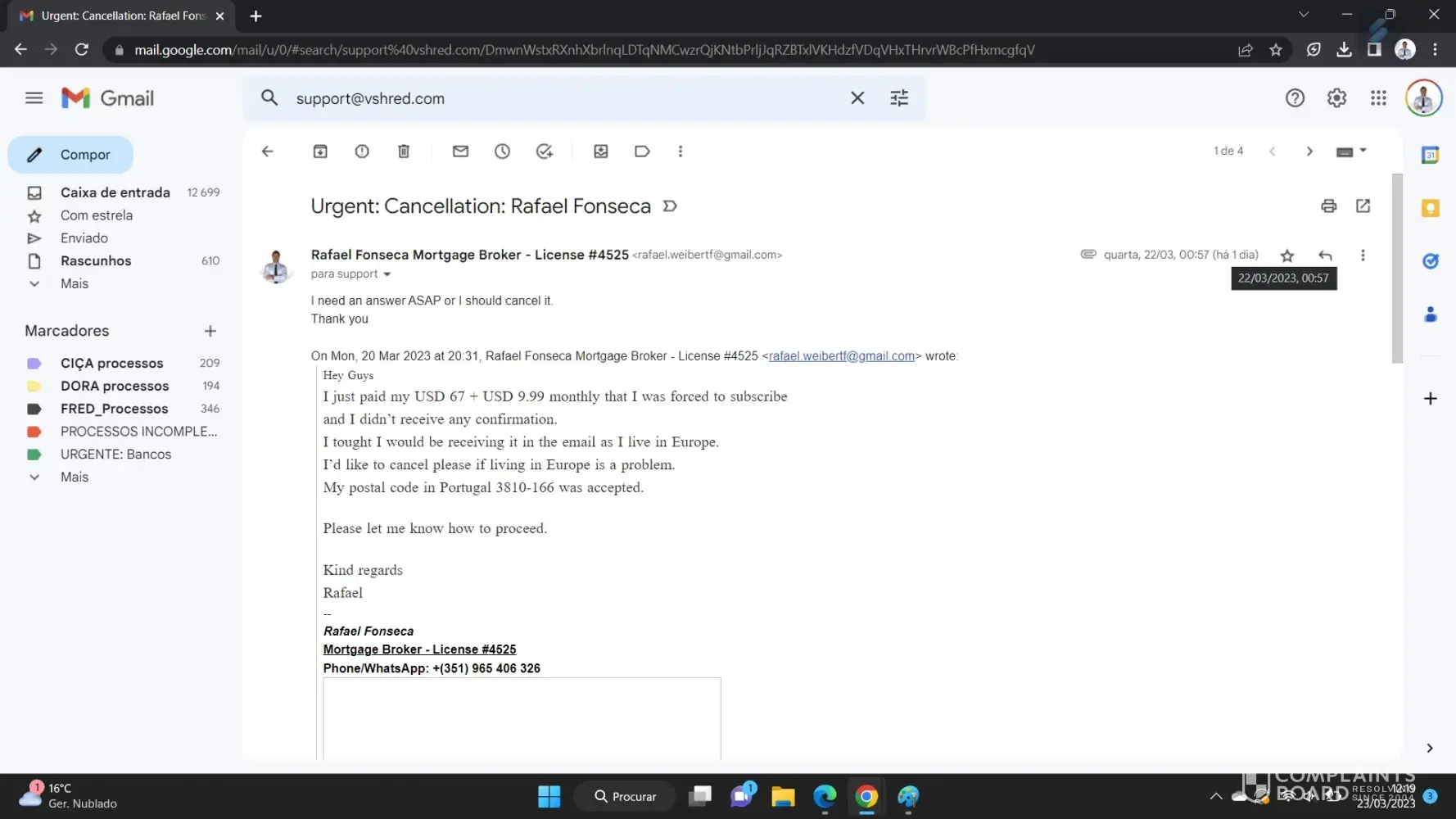The image size is (1456, 819).
Task: Click the Gmail logo
Action: [107, 98]
